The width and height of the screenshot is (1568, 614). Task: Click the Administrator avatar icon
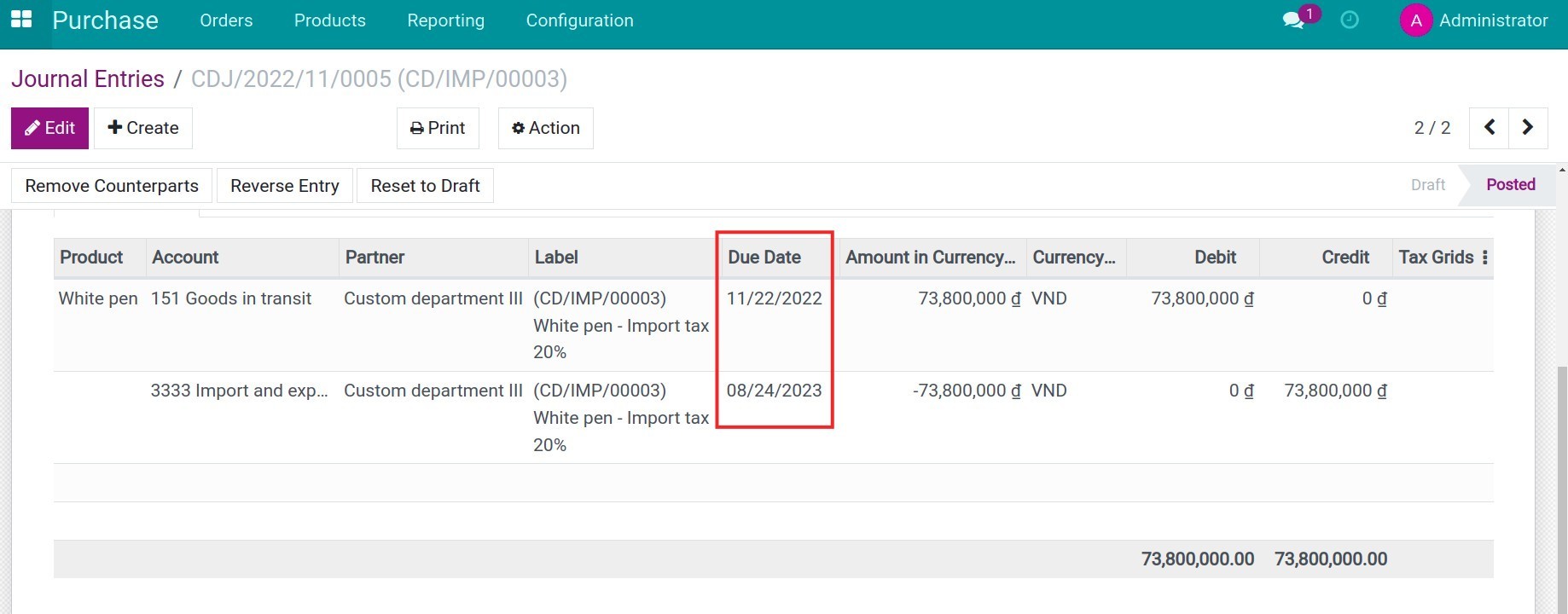(1415, 20)
